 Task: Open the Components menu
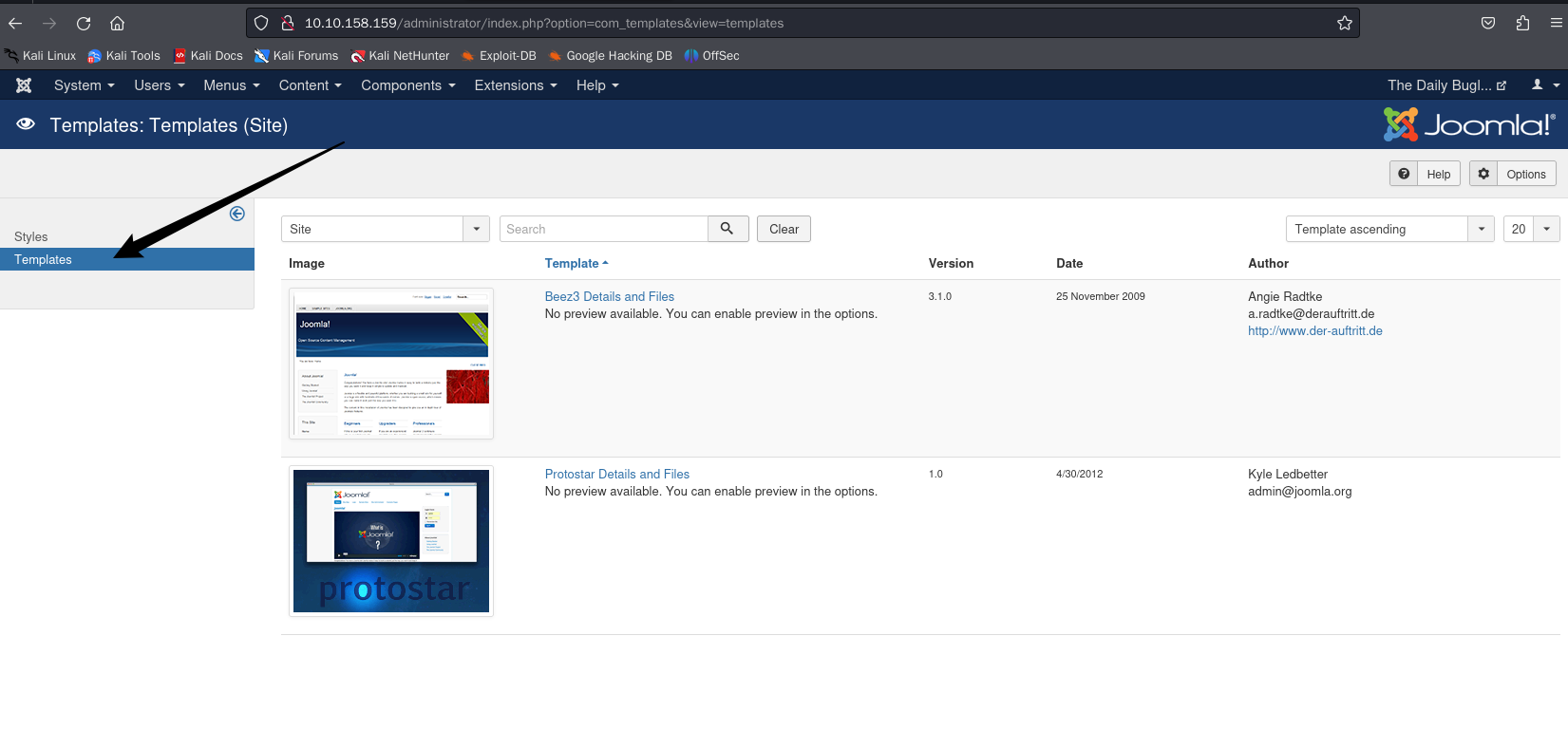407,85
